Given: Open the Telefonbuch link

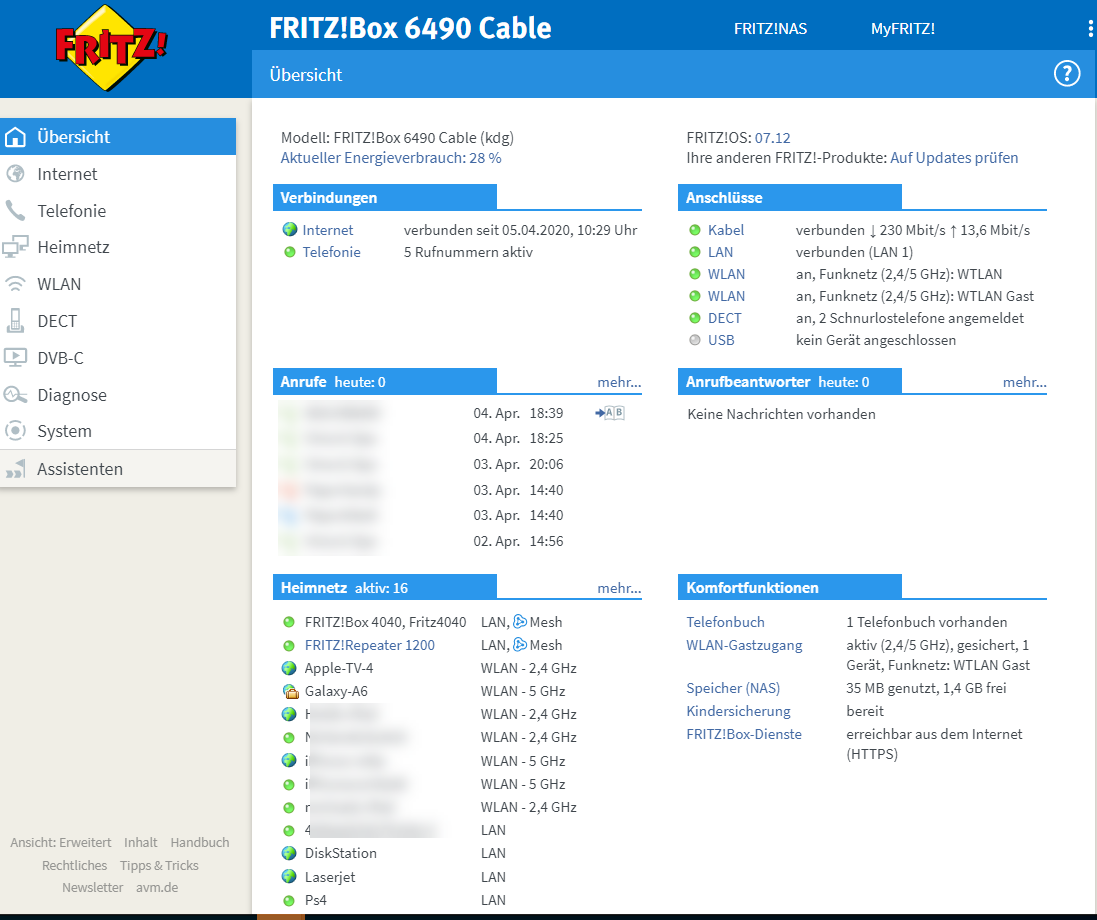Looking at the screenshot, I should (x=726, y=622).
